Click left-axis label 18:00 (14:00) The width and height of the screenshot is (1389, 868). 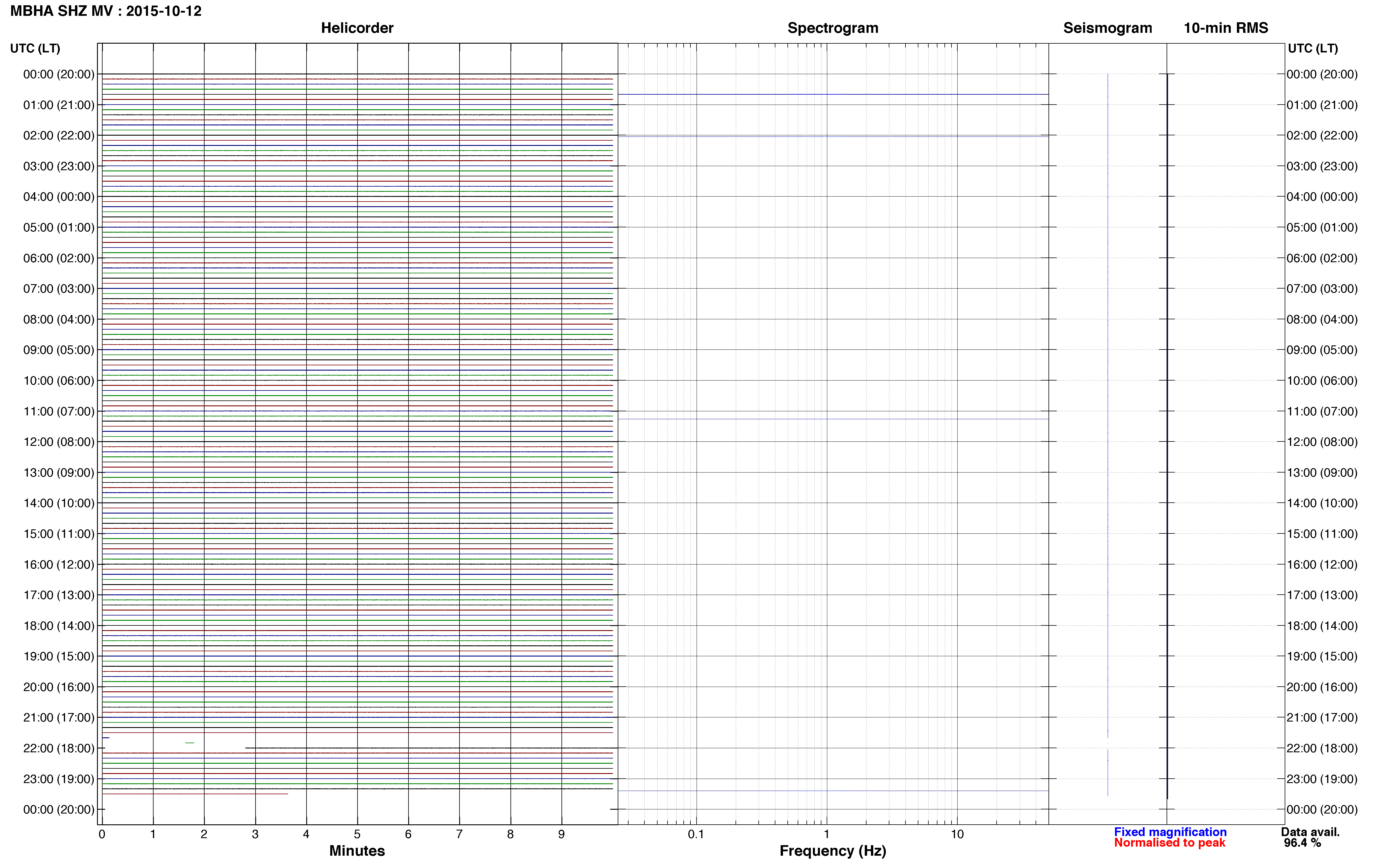click(59, 626)
